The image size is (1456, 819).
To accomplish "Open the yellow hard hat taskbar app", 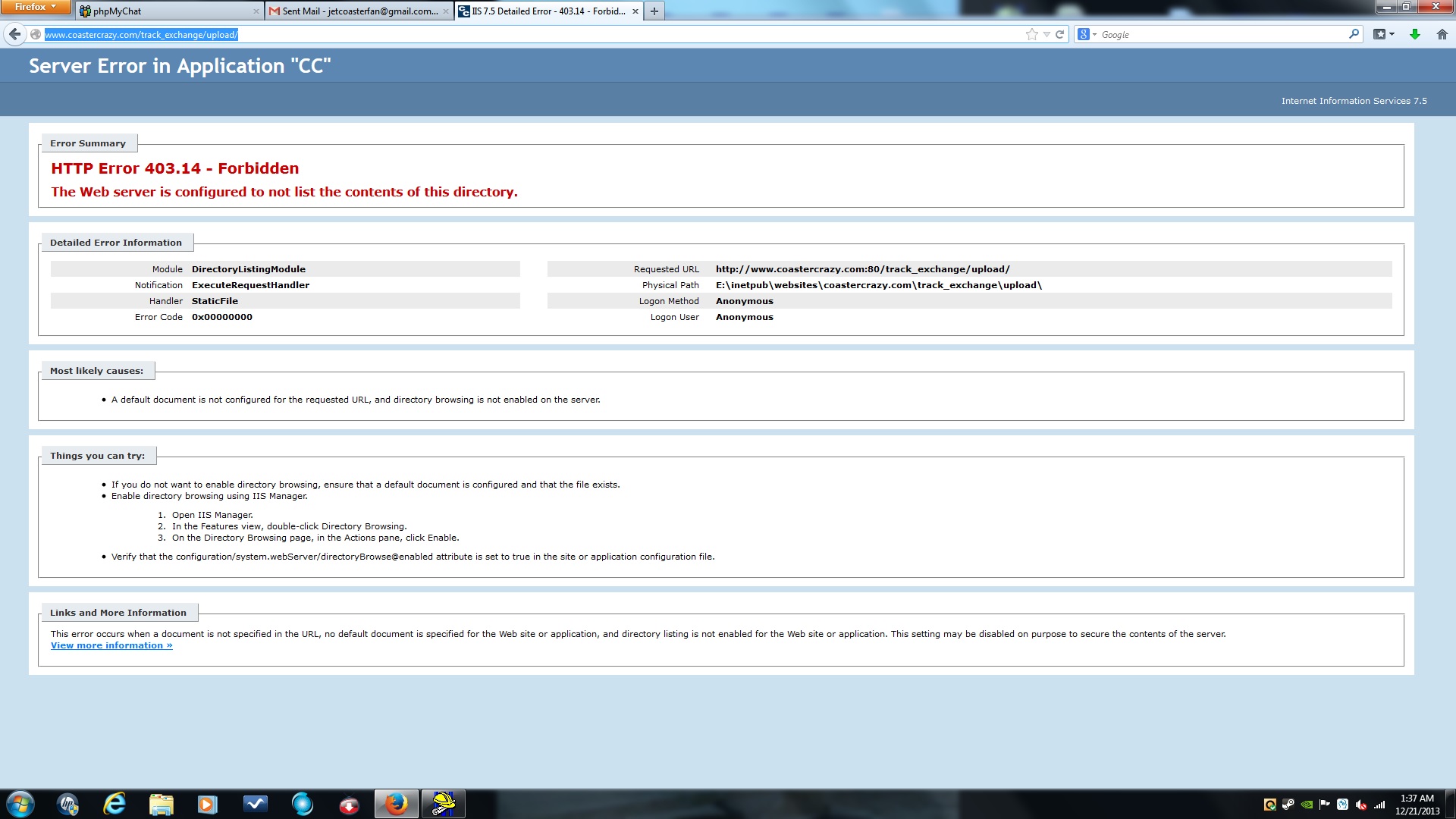I will 443,804.
